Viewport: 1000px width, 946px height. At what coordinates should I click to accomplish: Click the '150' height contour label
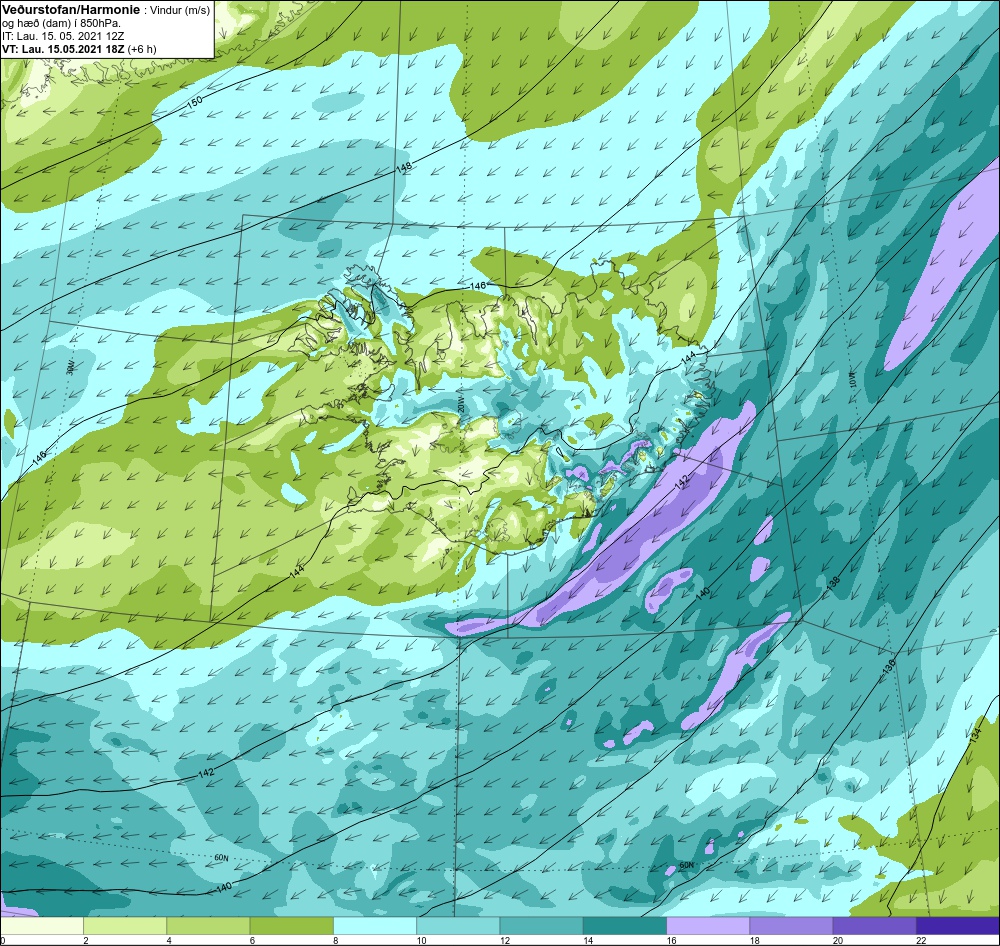[x=195, y=101]
